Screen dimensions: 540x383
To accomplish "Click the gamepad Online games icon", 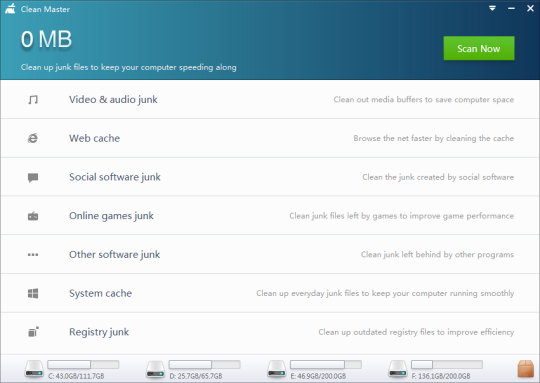I will coord(33,216).
